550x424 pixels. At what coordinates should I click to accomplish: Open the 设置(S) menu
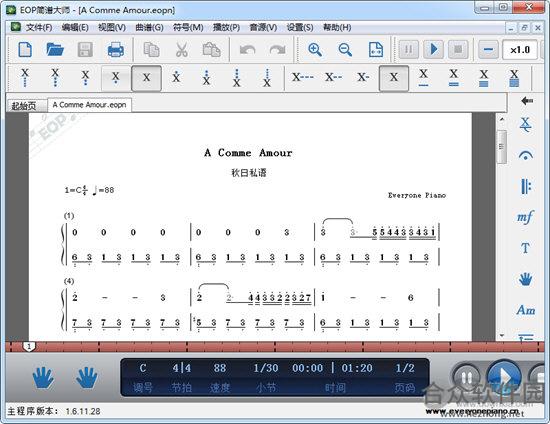[300, 27]
